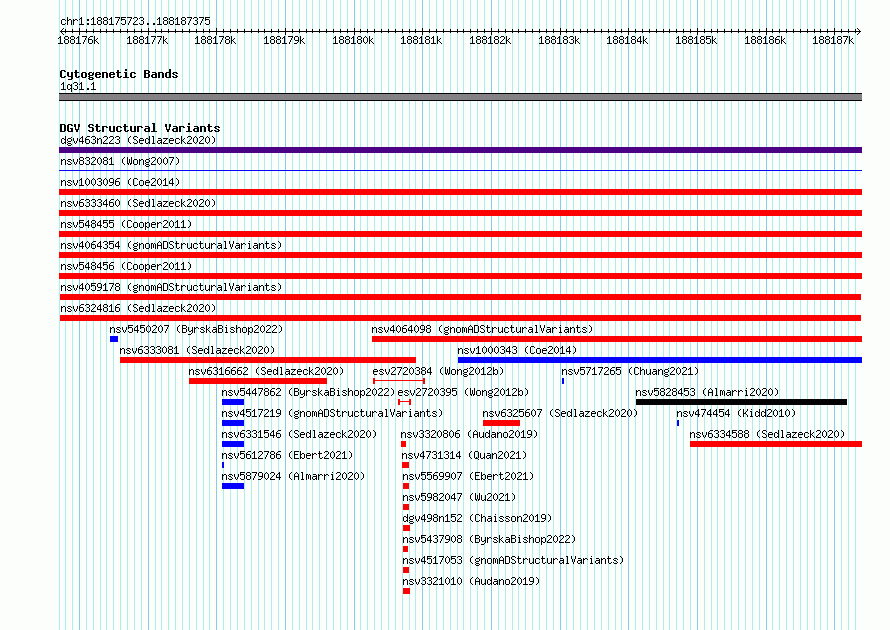
Task: Open the nsv1000343 (Coe2014) label
Action: pos(517,350)
